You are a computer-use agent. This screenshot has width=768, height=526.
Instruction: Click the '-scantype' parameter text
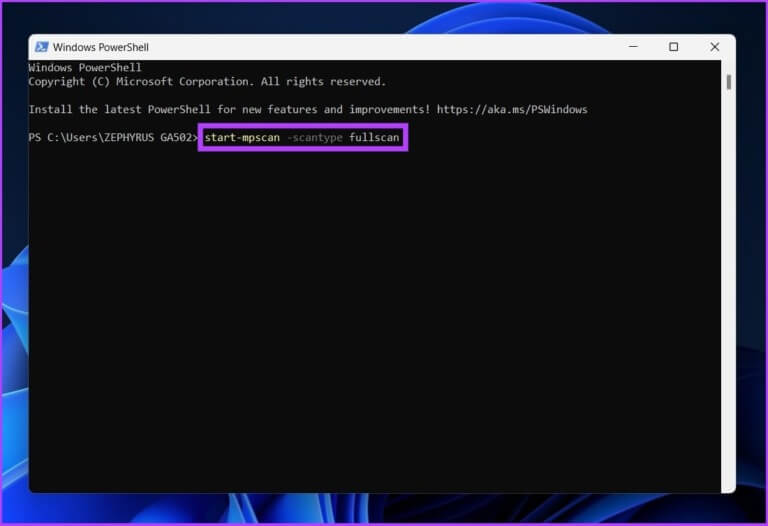coord(315,138)
